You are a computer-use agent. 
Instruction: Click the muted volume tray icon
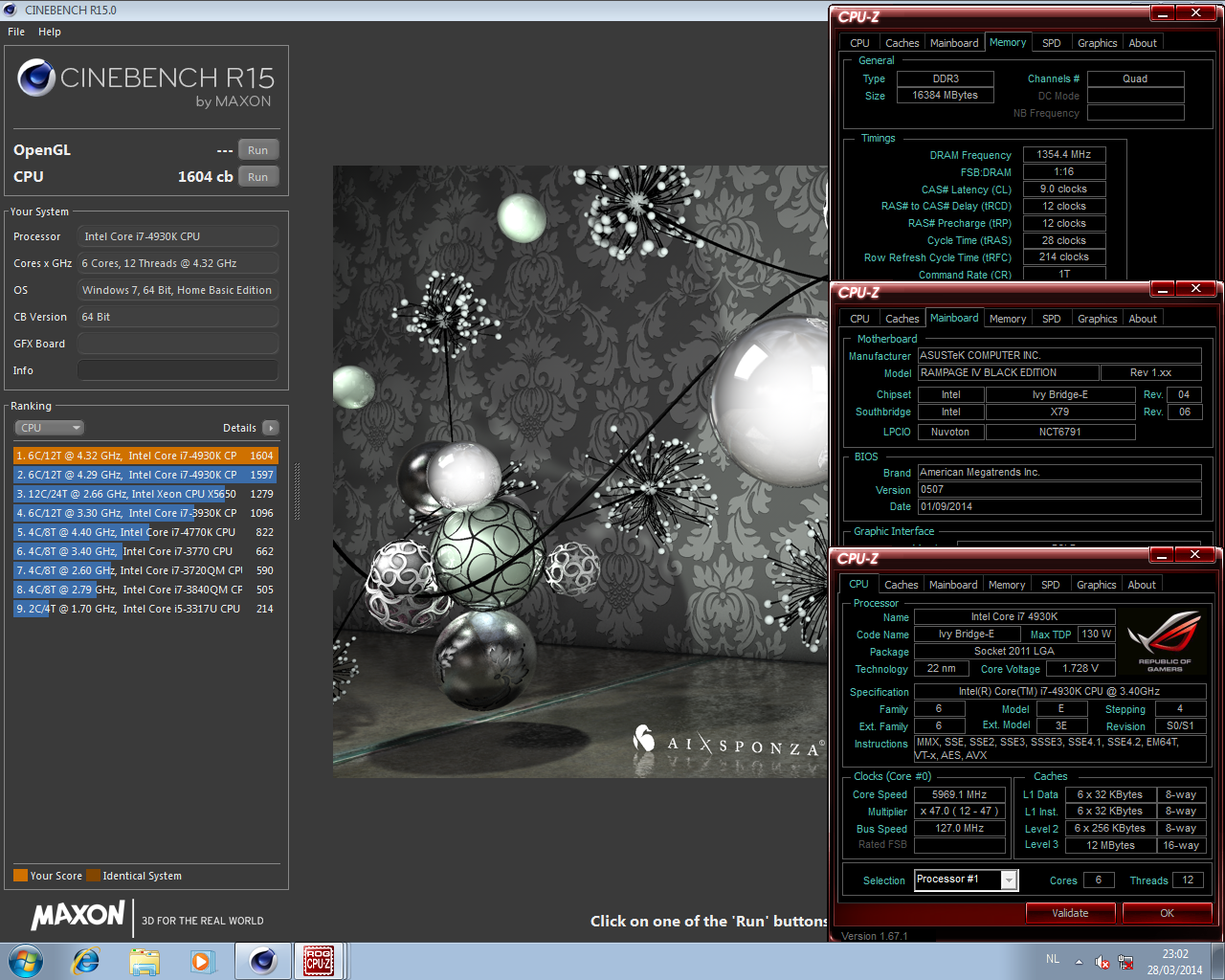1102,962
